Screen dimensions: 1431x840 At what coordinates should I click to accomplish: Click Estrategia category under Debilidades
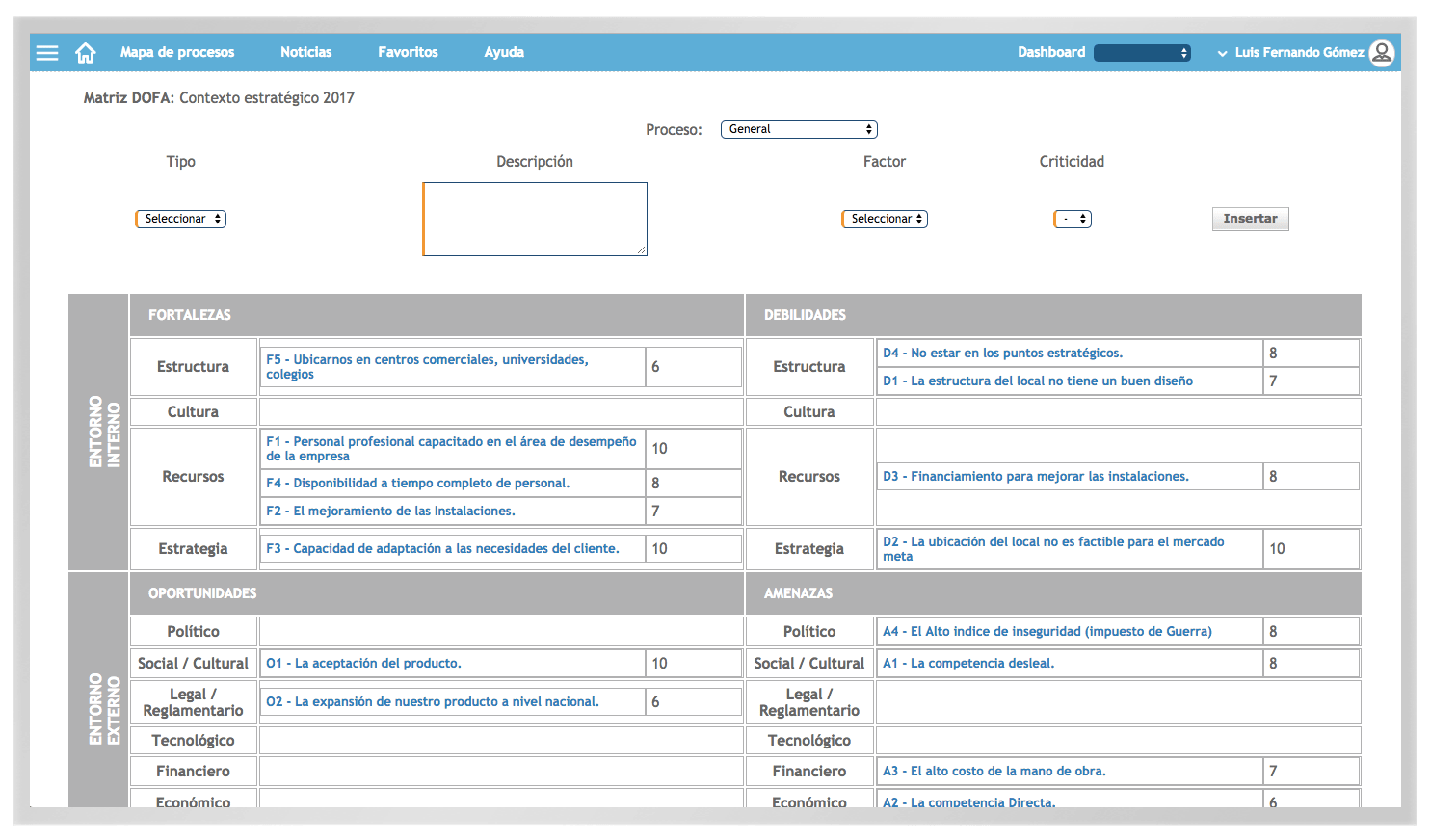[x=809, y=548]
